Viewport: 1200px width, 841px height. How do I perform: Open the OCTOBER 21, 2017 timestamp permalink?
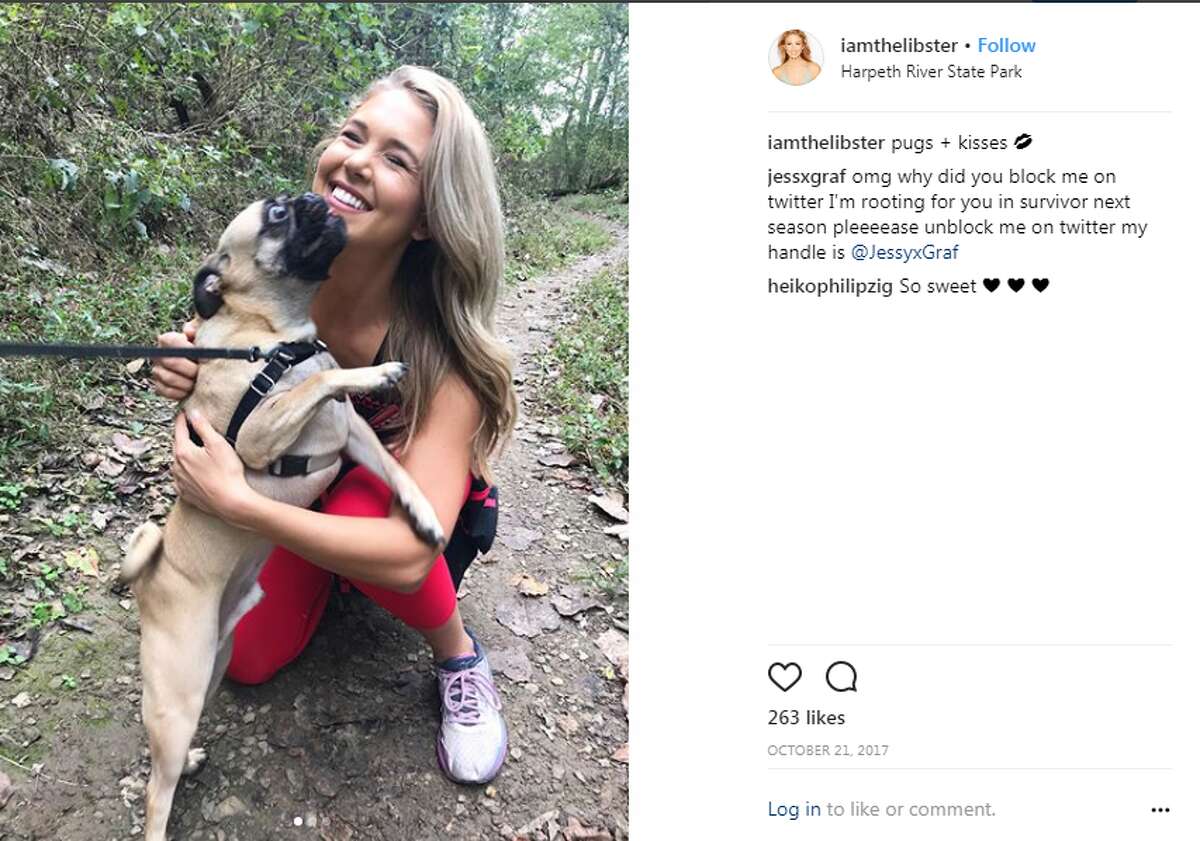(826, 749)
